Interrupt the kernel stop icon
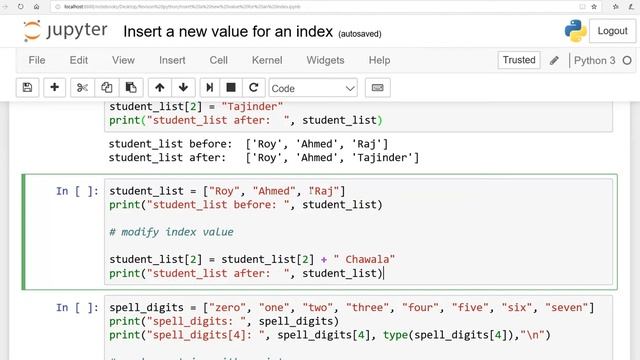This screenshot has height=360, width=640. [x=231, y=88]
